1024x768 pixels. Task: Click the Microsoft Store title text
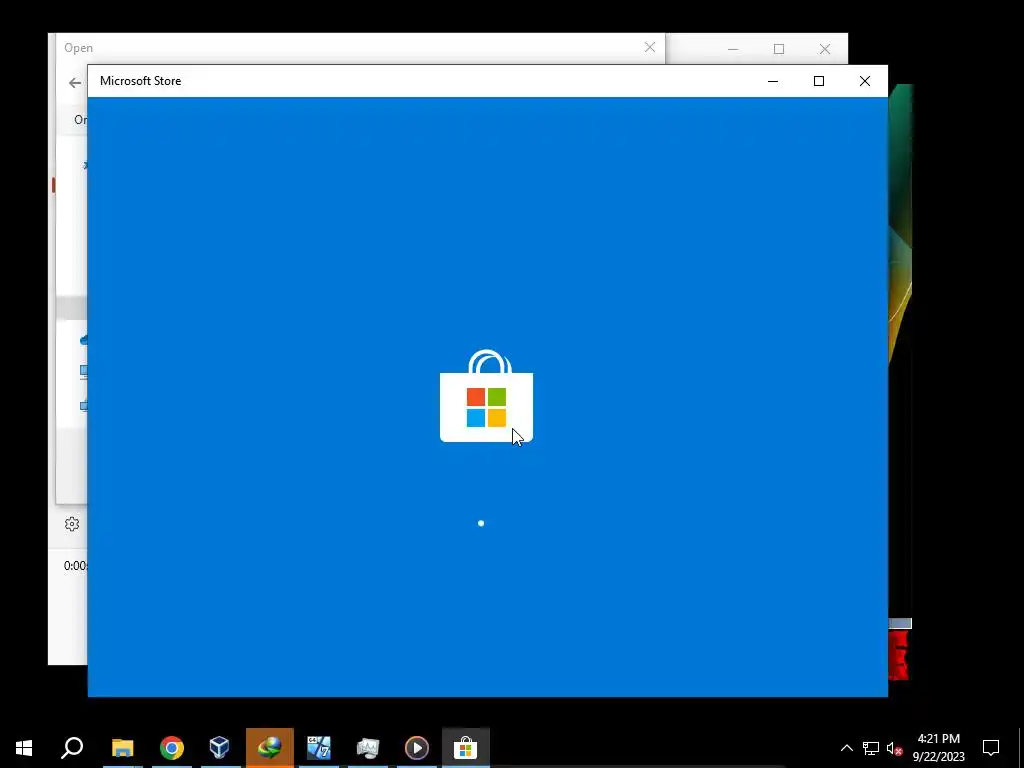[x=140, y=81]
